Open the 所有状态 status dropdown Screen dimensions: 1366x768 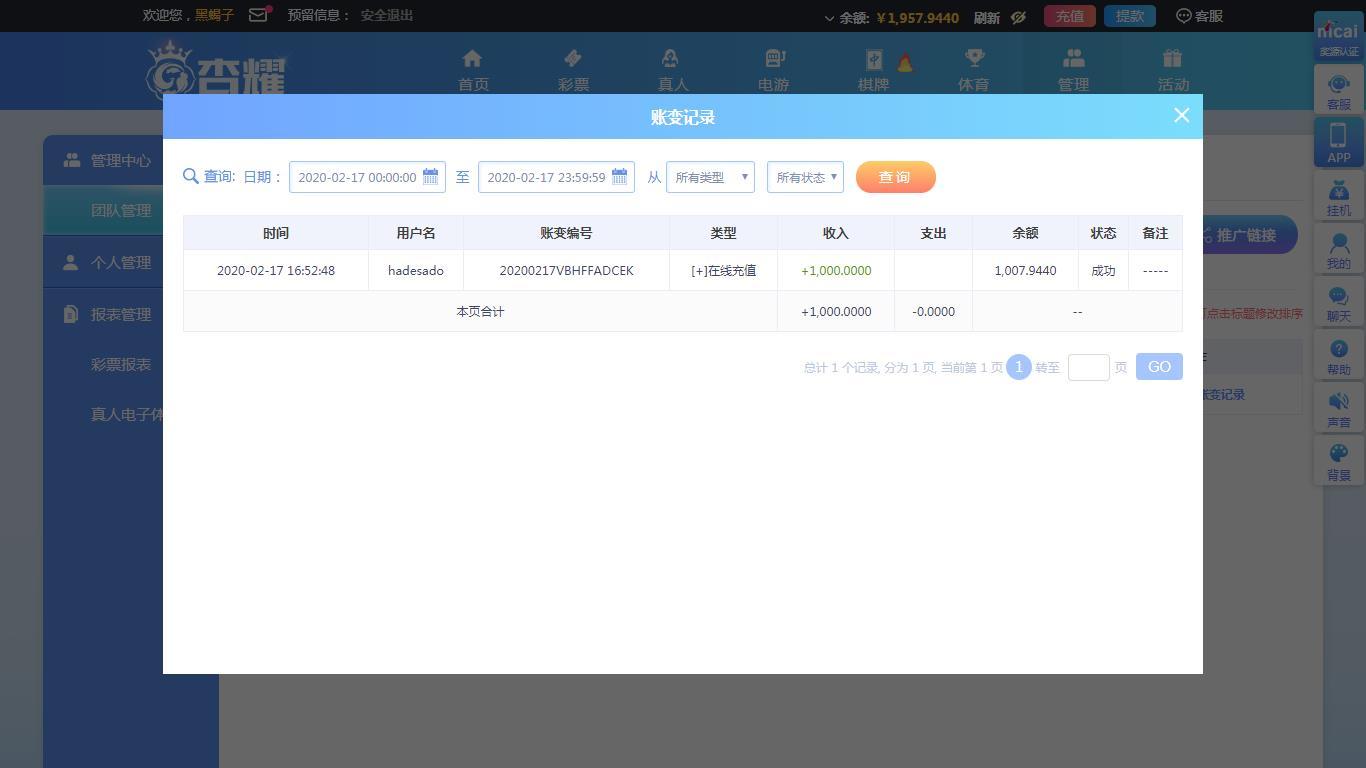tap(805, 177)
